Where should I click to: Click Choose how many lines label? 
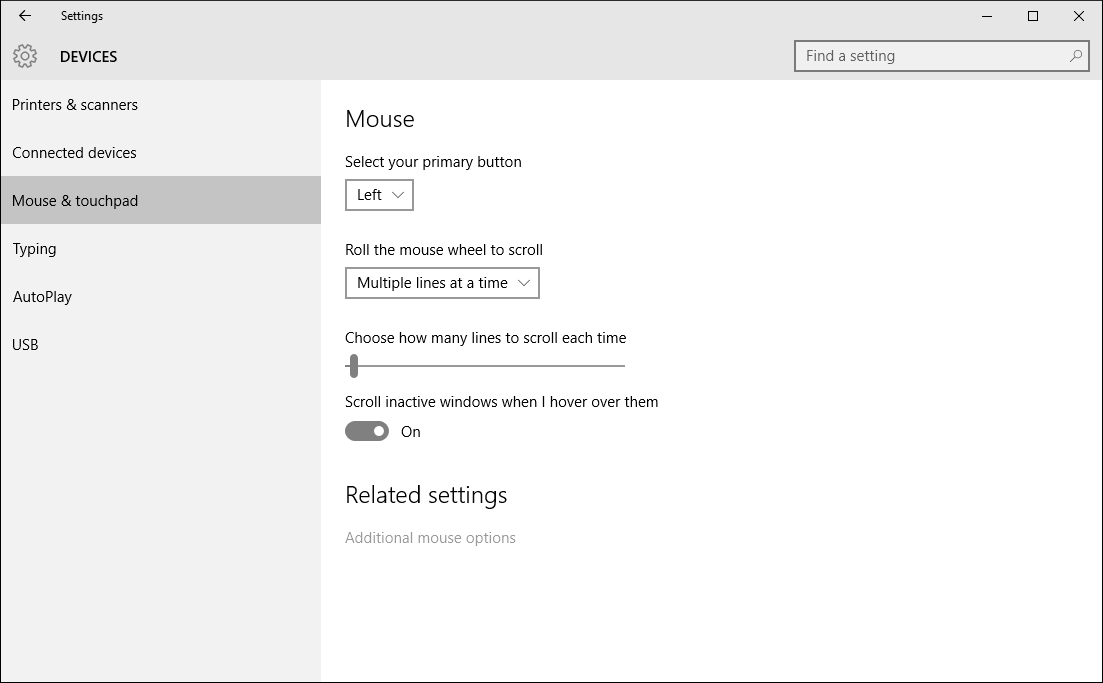click(485, 338)
